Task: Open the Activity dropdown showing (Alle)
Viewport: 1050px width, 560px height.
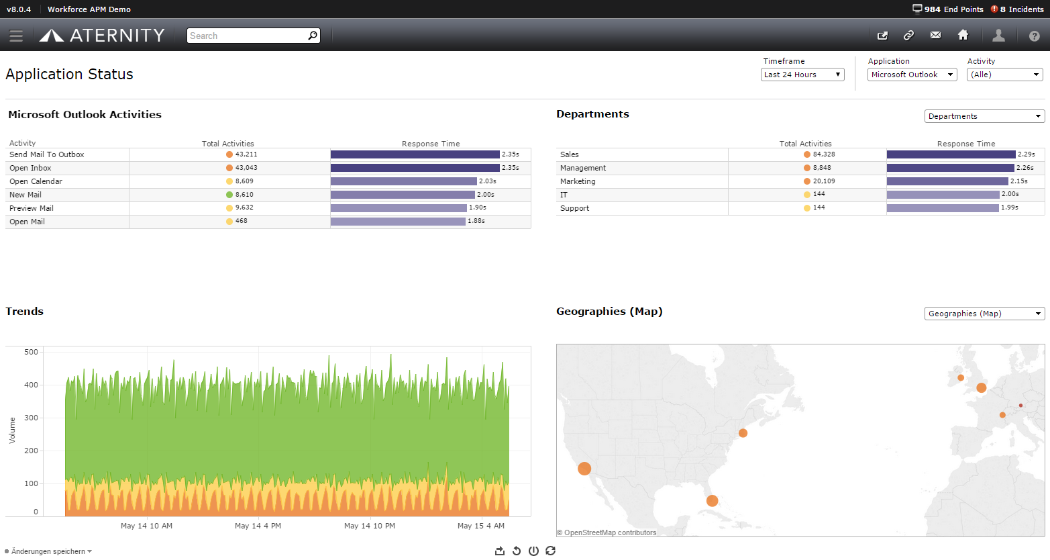Action: click(x=1005, y=74)
